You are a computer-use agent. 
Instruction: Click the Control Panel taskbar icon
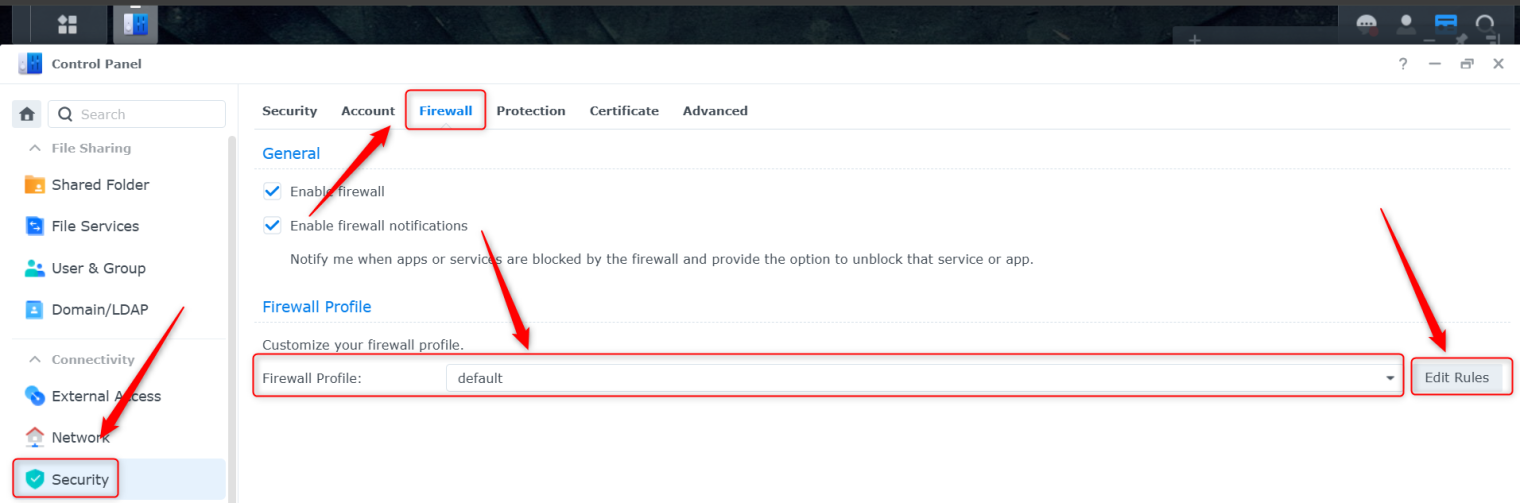pyautogui.click(x=134, y=24)
